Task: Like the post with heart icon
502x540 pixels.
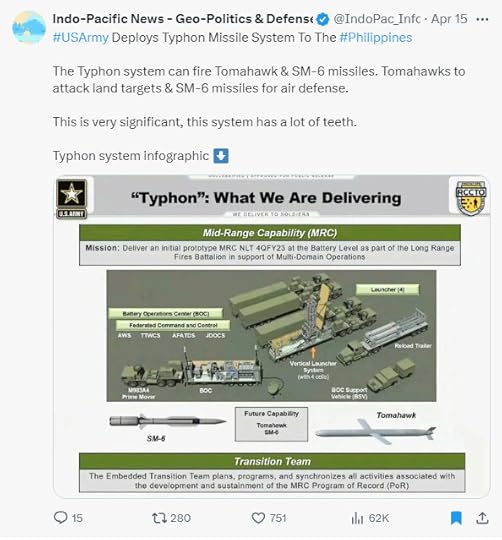Action: pyautogui.click(x=258, y=518)
